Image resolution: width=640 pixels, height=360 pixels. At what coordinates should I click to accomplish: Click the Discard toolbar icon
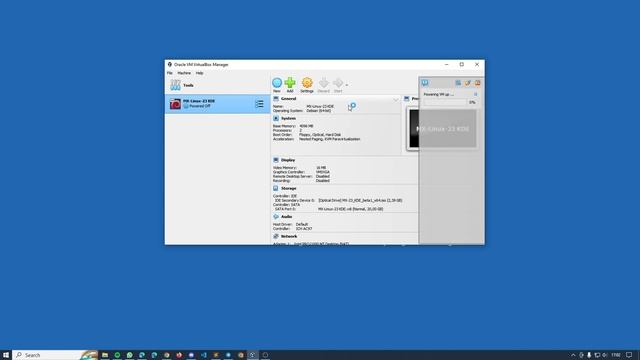coord(323,83)
